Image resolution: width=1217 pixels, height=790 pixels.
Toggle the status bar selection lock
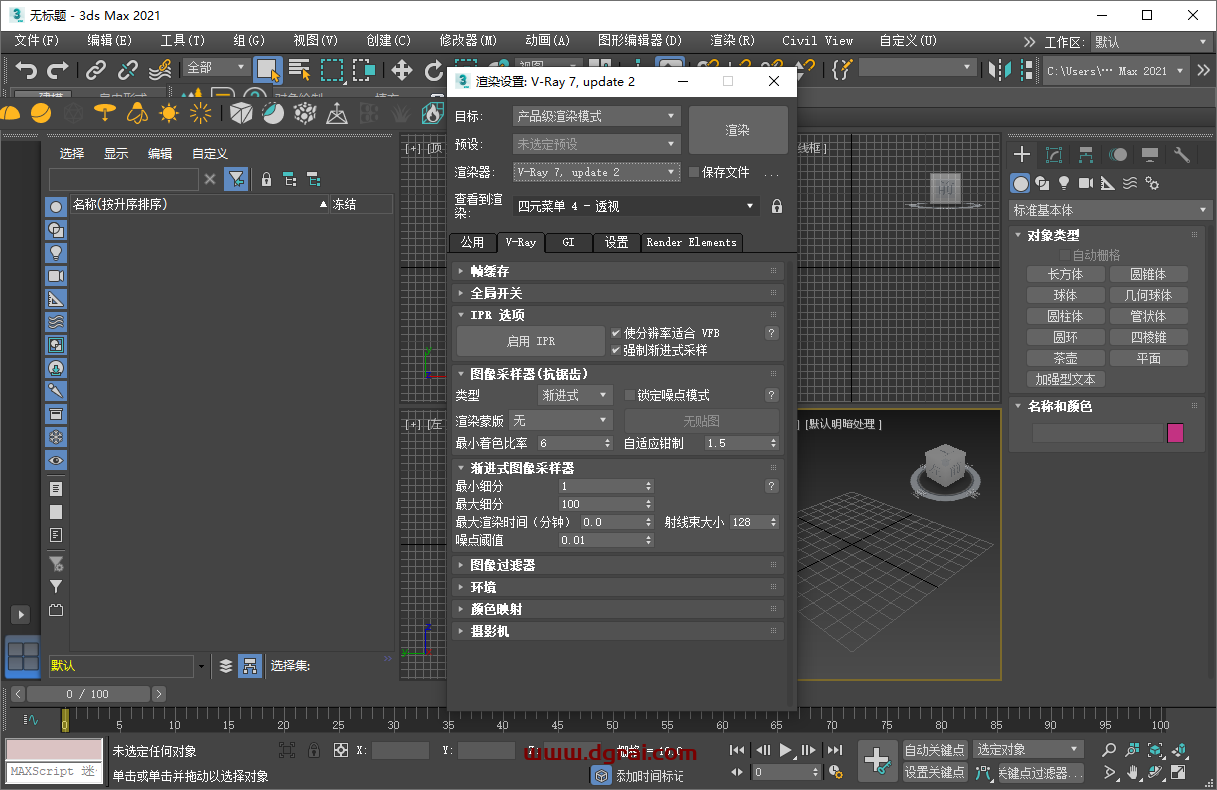point(314,750)
